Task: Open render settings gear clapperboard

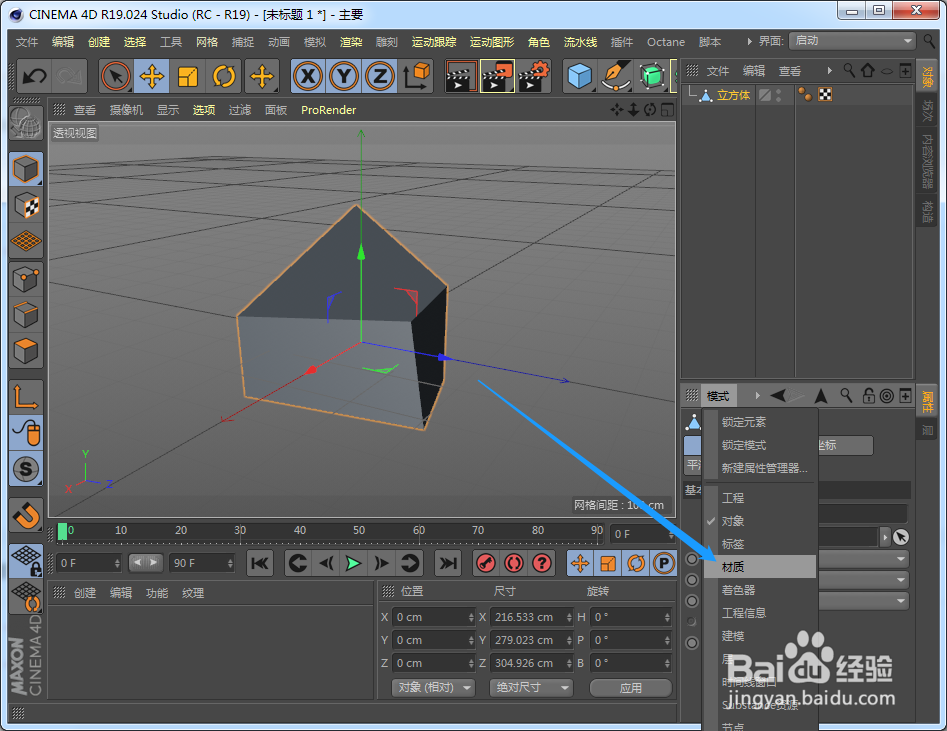Action: click(533, 76)
